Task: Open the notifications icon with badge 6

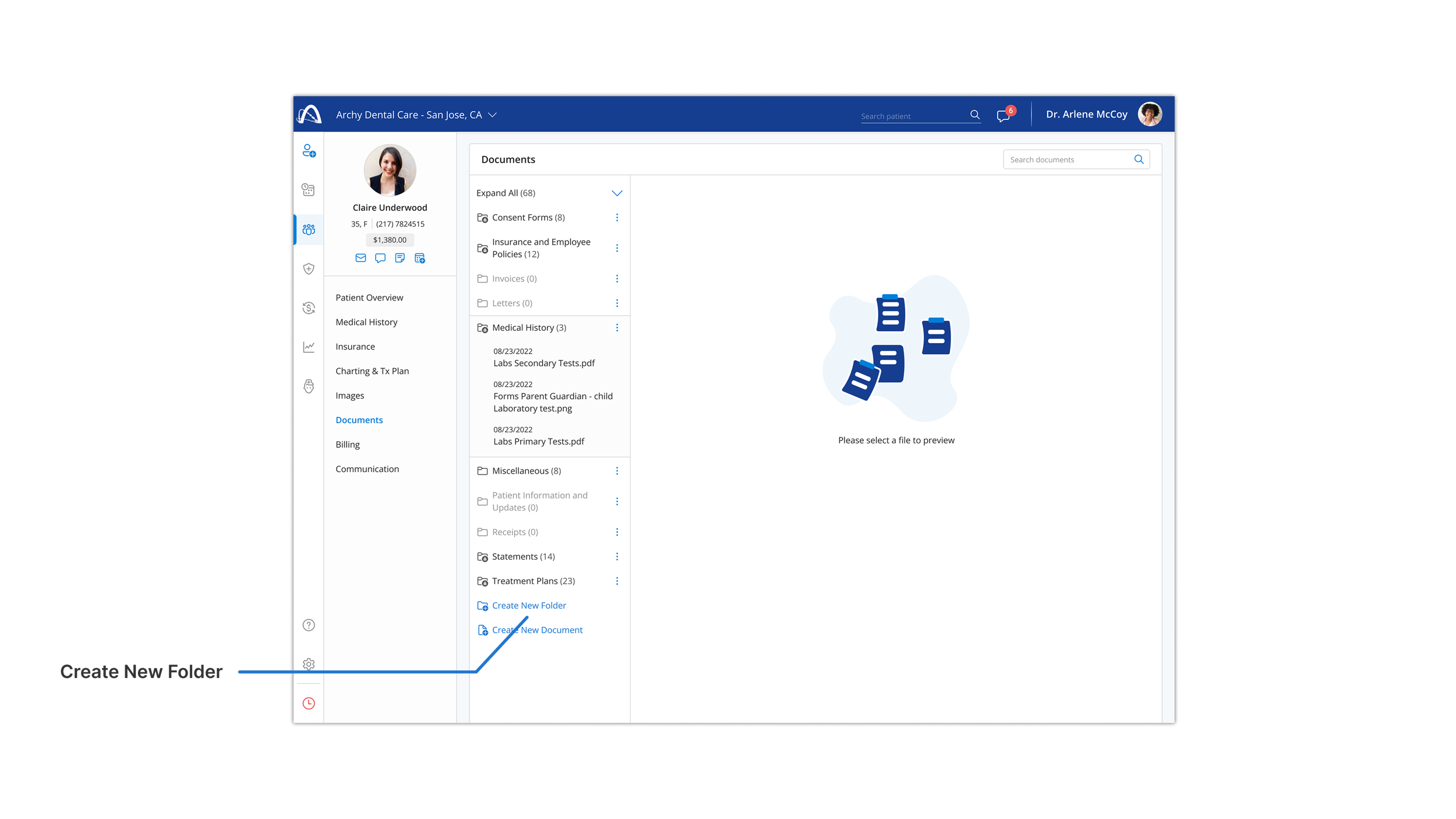Action: (1003, 115)
